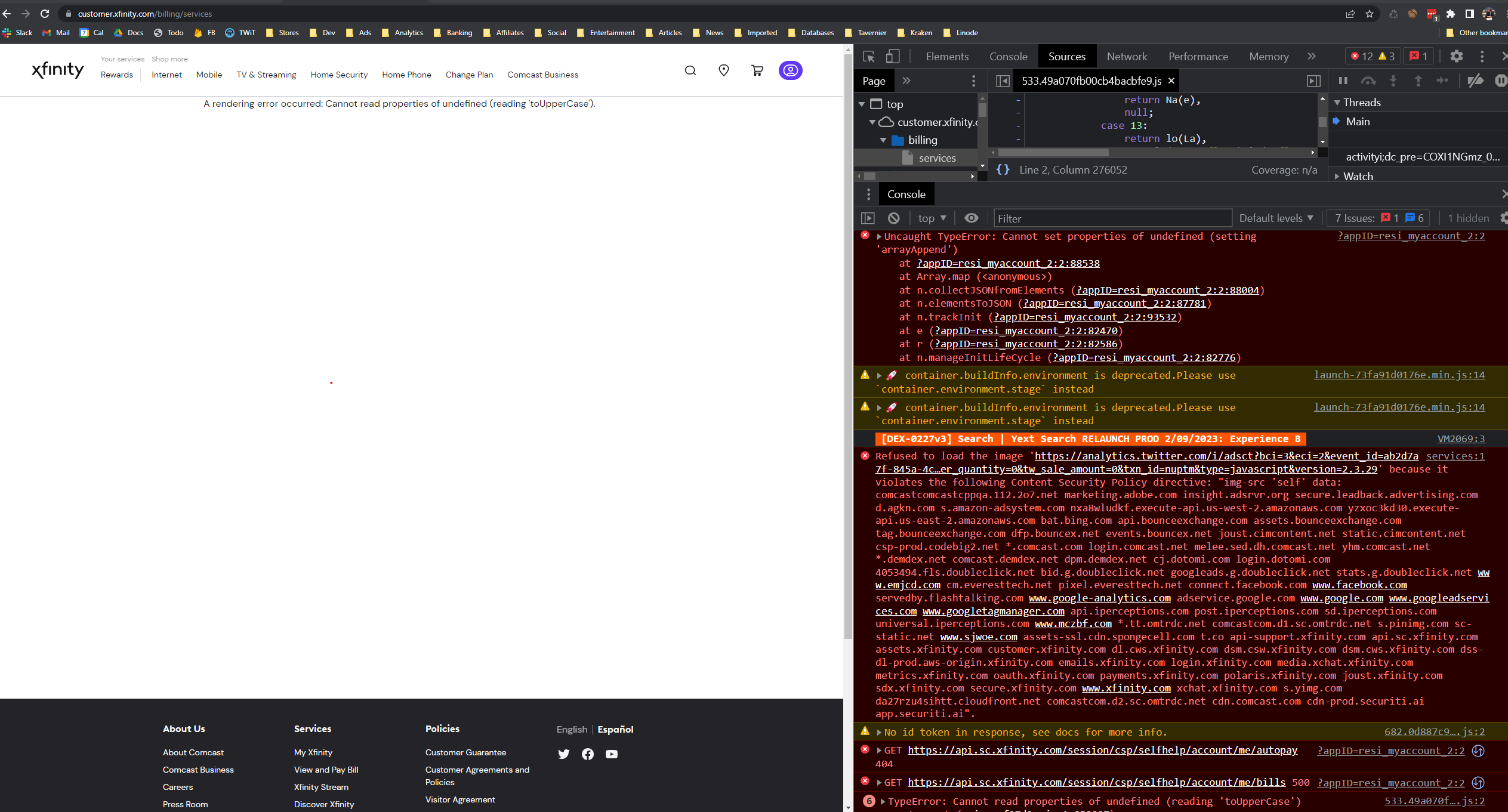
Task: Toggle device emulation mode in DevTools
Action: (892, 56)
